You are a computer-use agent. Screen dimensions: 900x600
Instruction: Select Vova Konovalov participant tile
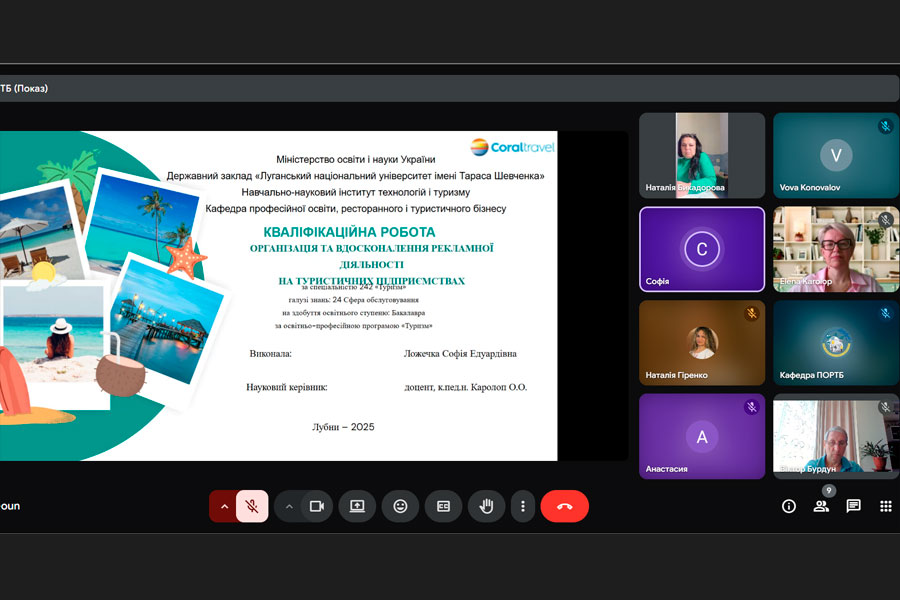pyautogui.click(x=836, y=155)
